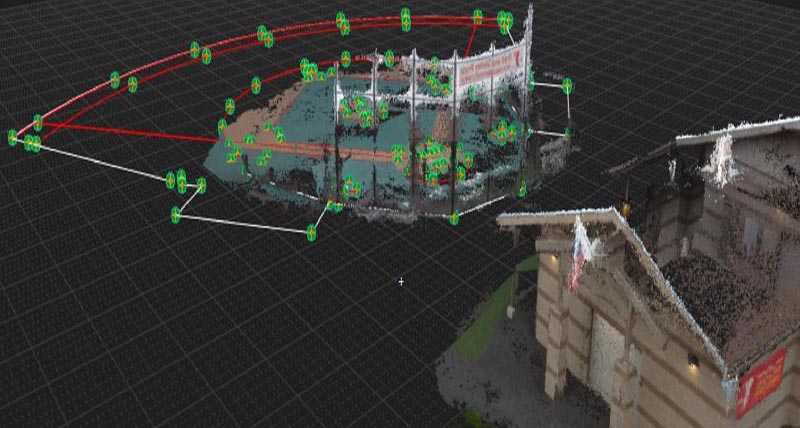The width and height of the screenshot is (800, 428).
Task: Select the waypoint at the scan's bottom-right corner
Action: tap(454, 217)
